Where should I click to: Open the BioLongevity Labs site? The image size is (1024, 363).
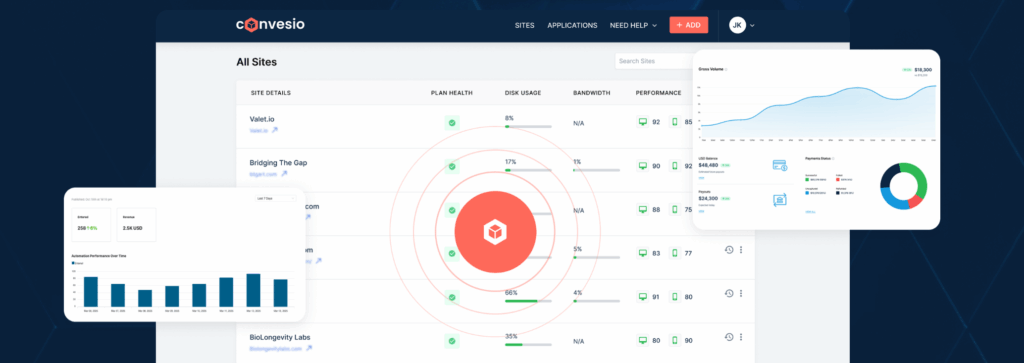[x=280, y=338]
